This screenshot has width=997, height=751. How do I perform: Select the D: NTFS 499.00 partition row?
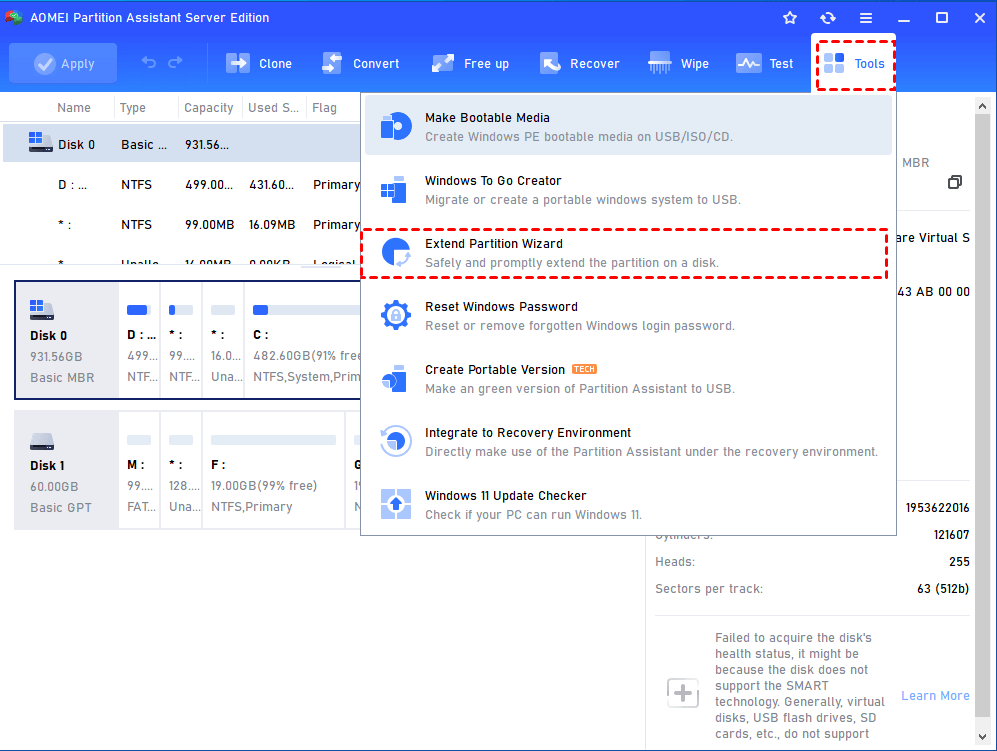tap(182, 184)
